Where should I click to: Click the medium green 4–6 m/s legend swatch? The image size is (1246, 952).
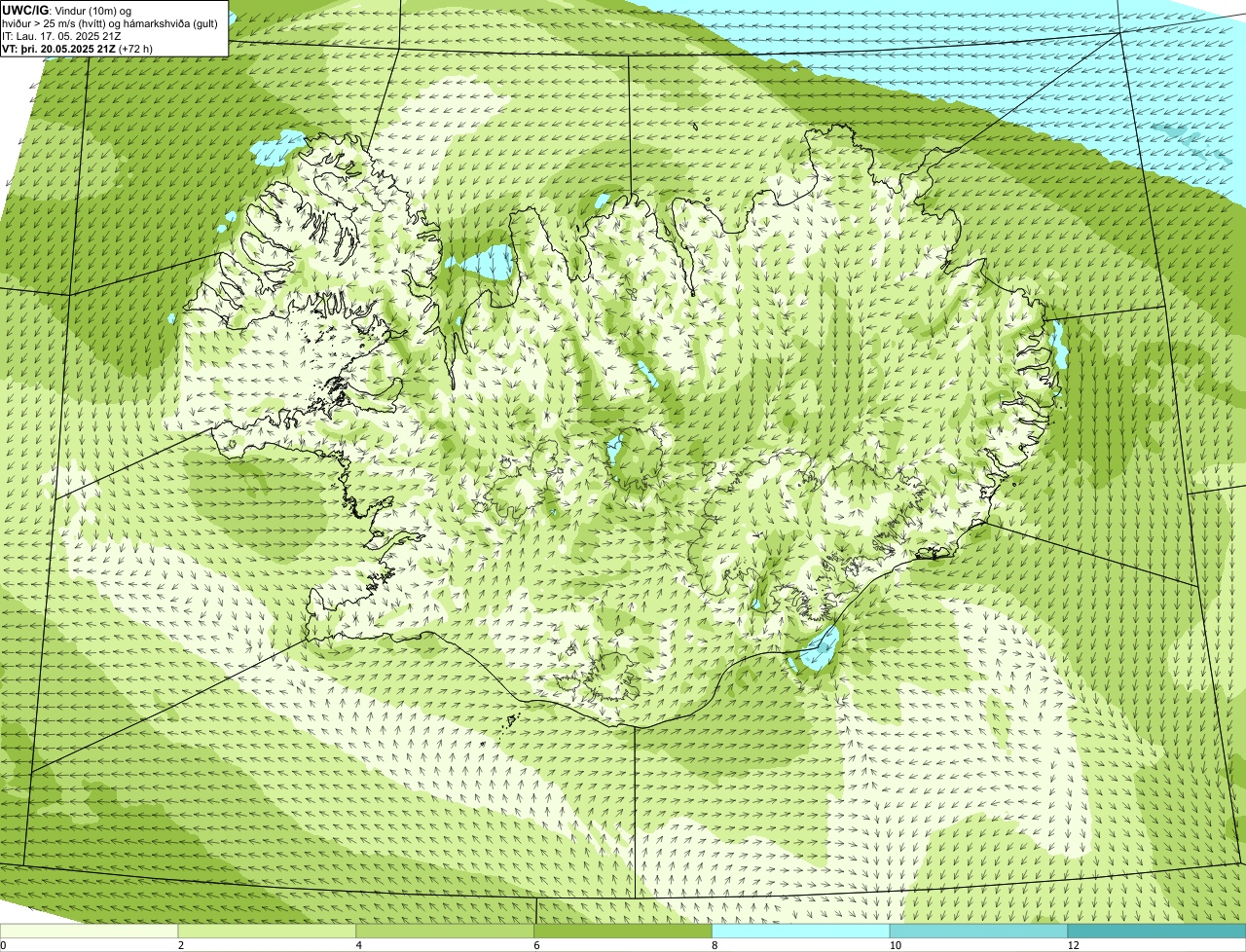pyautogui.click(x=445, y=931)
